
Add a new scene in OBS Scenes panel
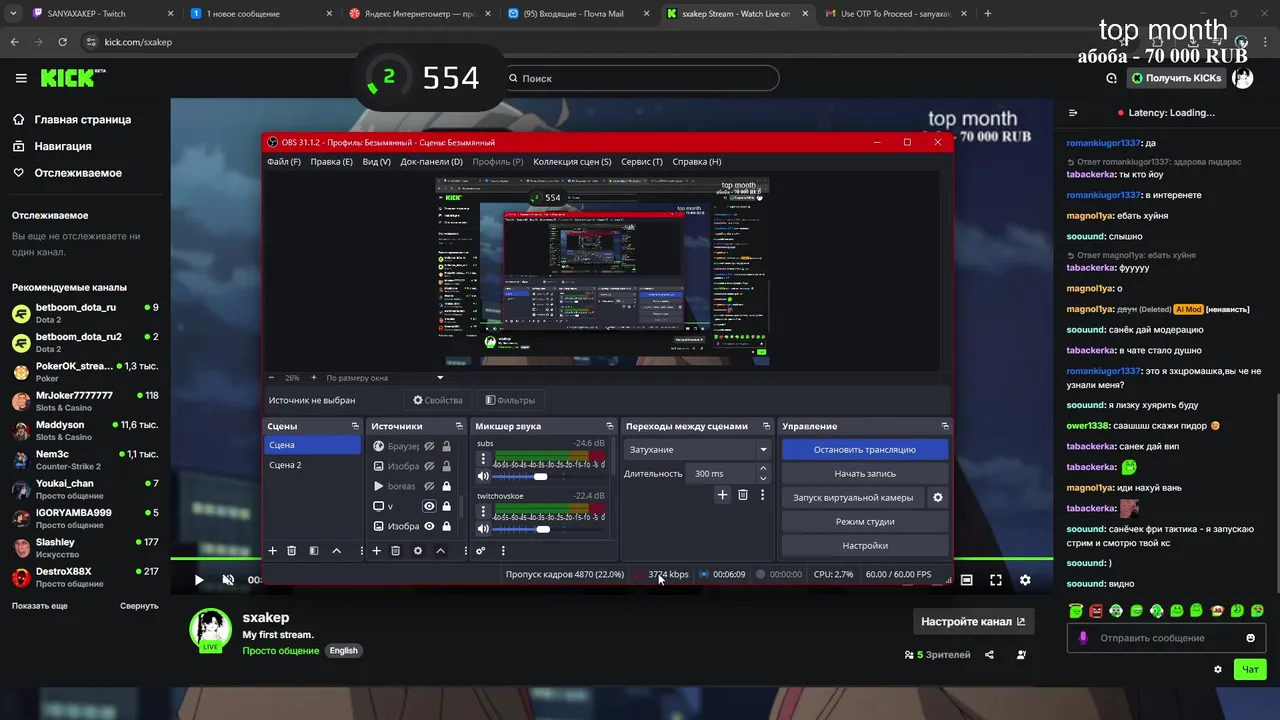272,551
